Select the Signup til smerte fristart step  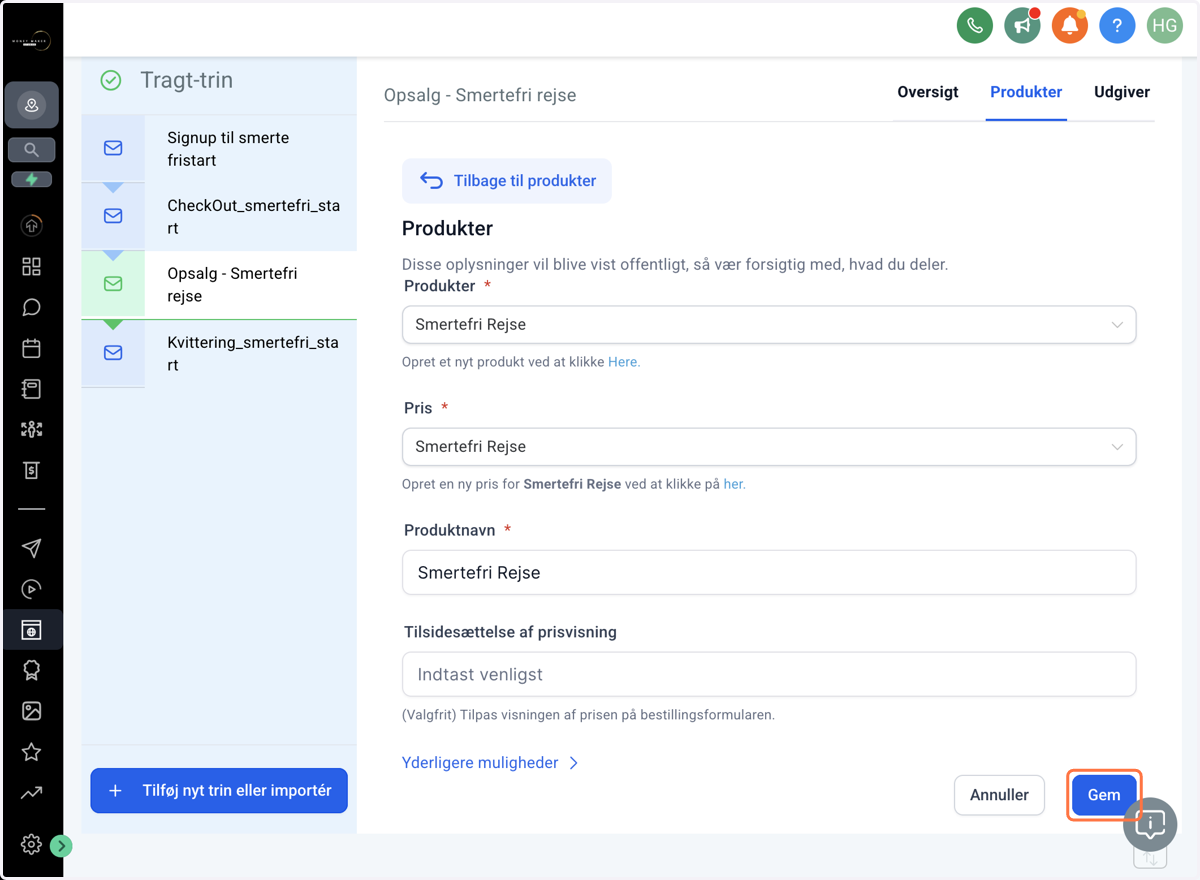219,148
